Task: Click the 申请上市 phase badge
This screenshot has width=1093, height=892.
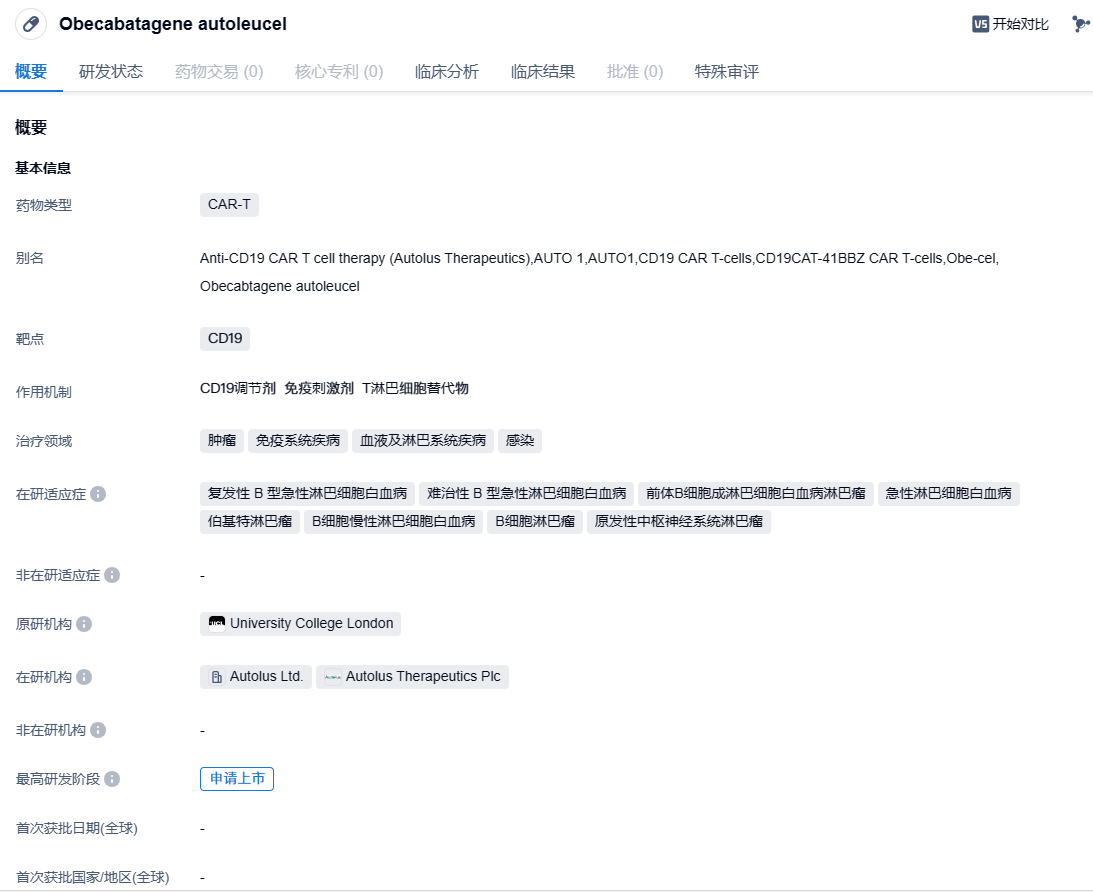Action: point(237,779)
